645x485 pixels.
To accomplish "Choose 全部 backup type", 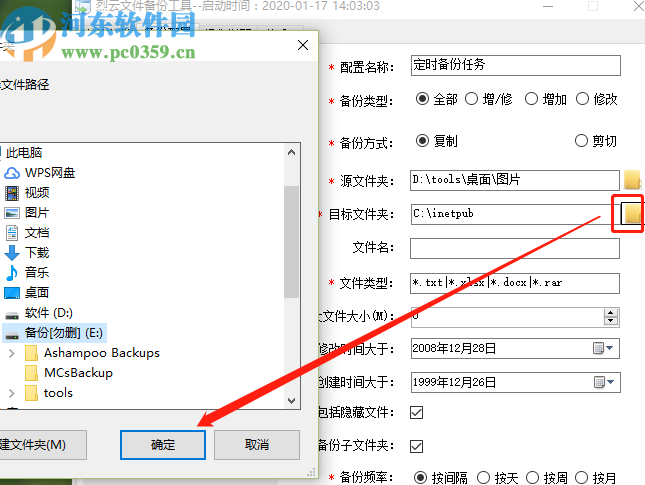I will pos(436,99).
